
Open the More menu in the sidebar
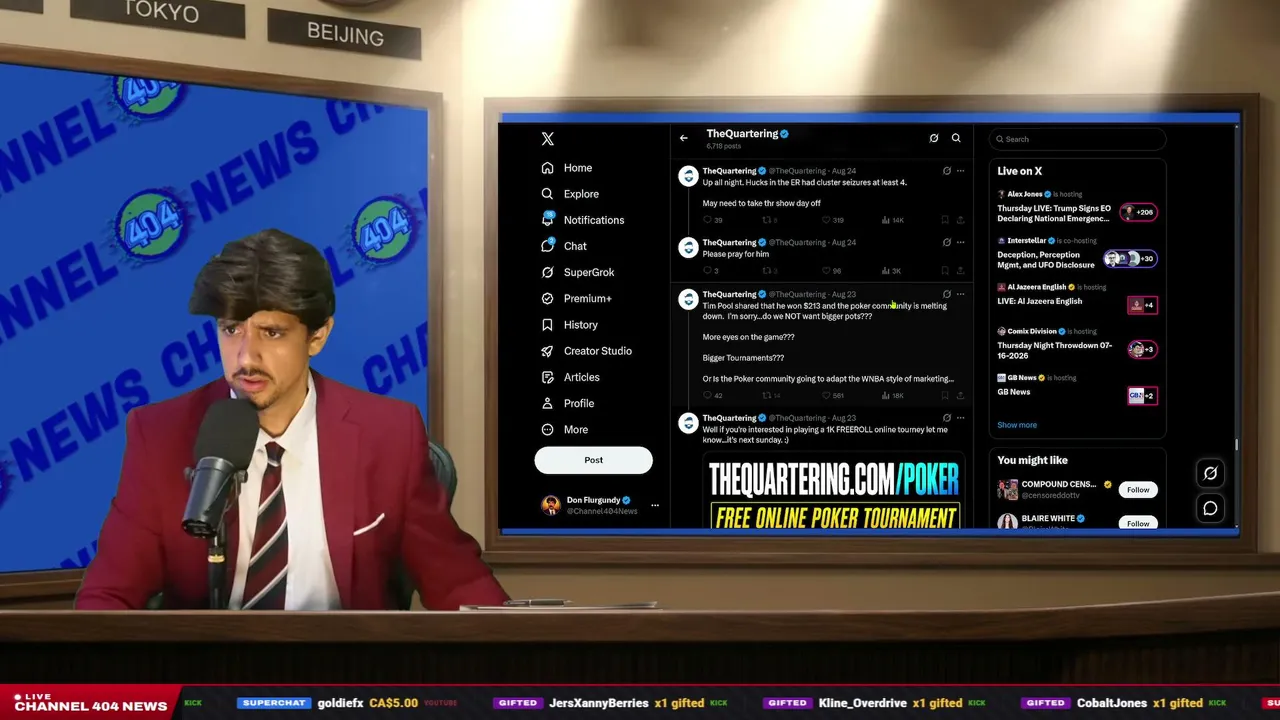pos(566,430)
